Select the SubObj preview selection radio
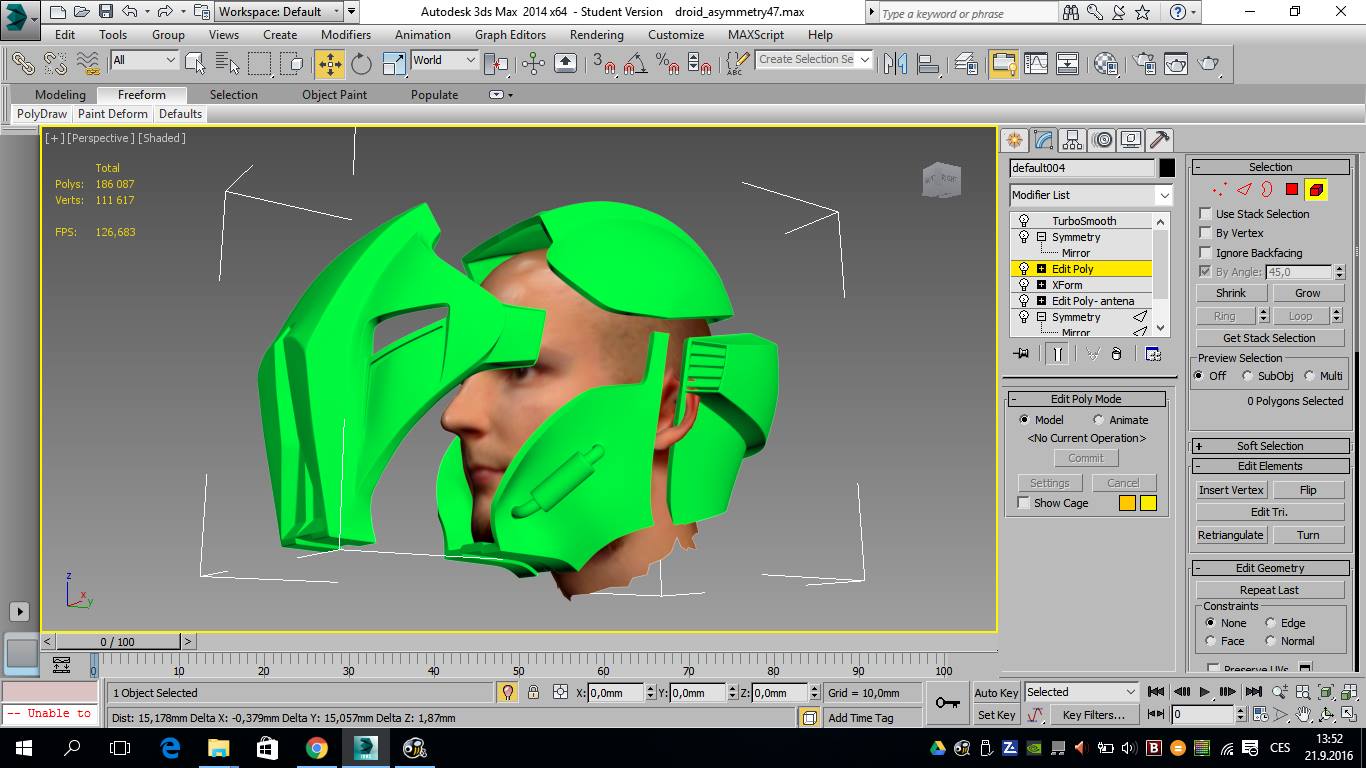 tap(1247, 376)
